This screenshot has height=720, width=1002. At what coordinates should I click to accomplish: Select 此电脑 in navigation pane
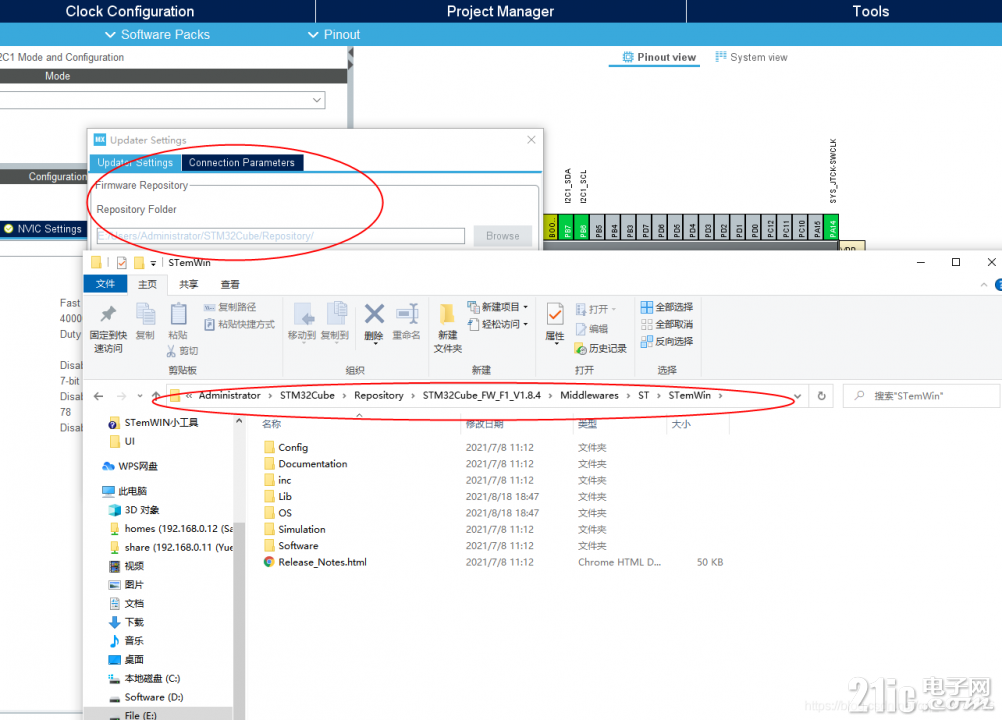132,491
